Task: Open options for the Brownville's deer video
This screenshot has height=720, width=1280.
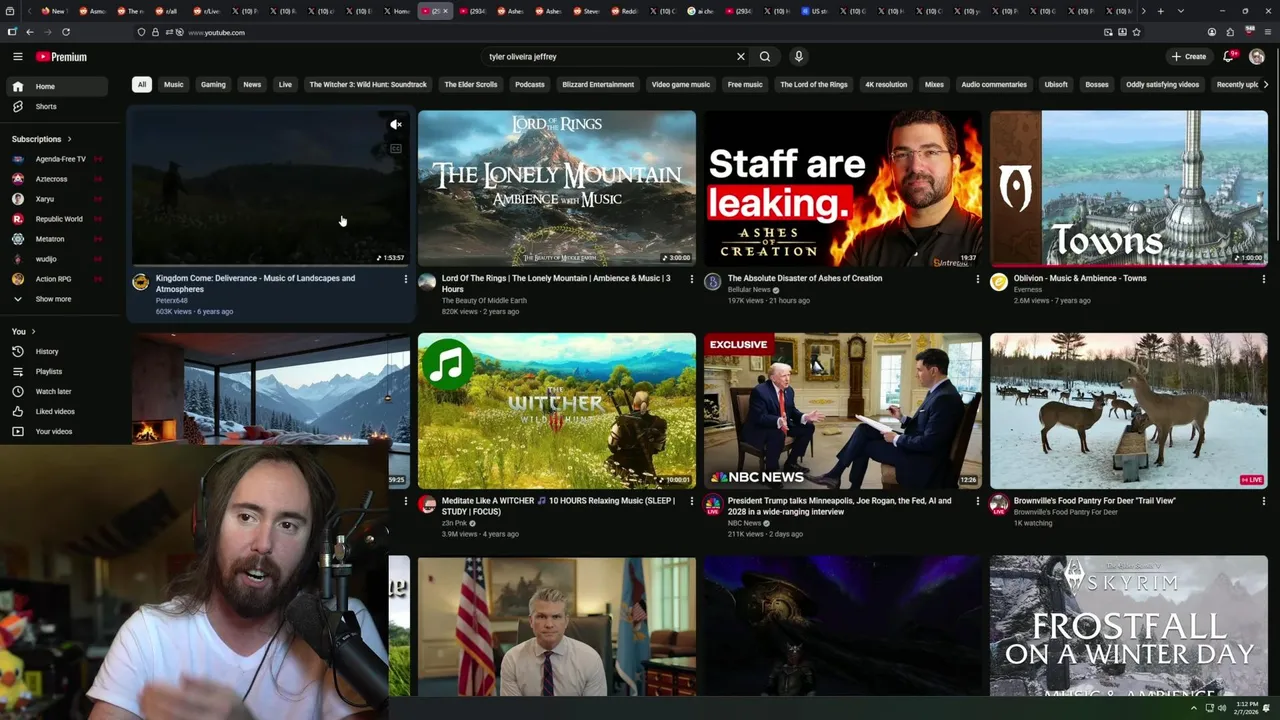Action: click(1263, 501)
